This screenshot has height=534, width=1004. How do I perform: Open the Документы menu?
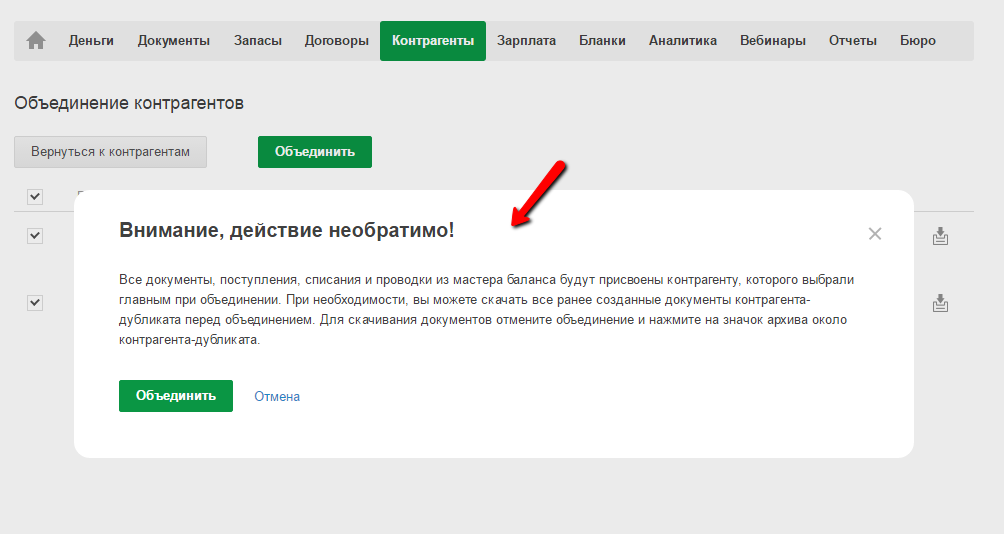click(174, 41)
